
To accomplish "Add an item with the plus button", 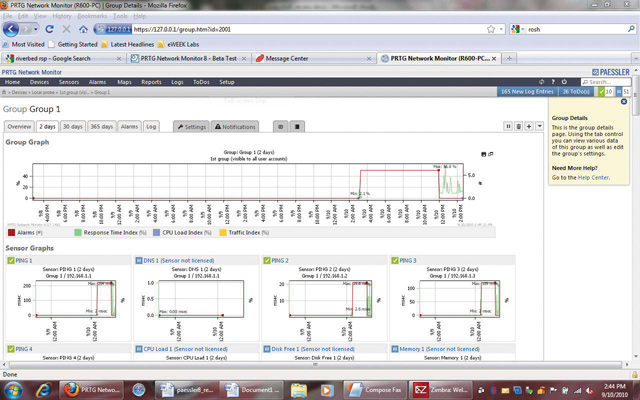I will coord(529,126).
